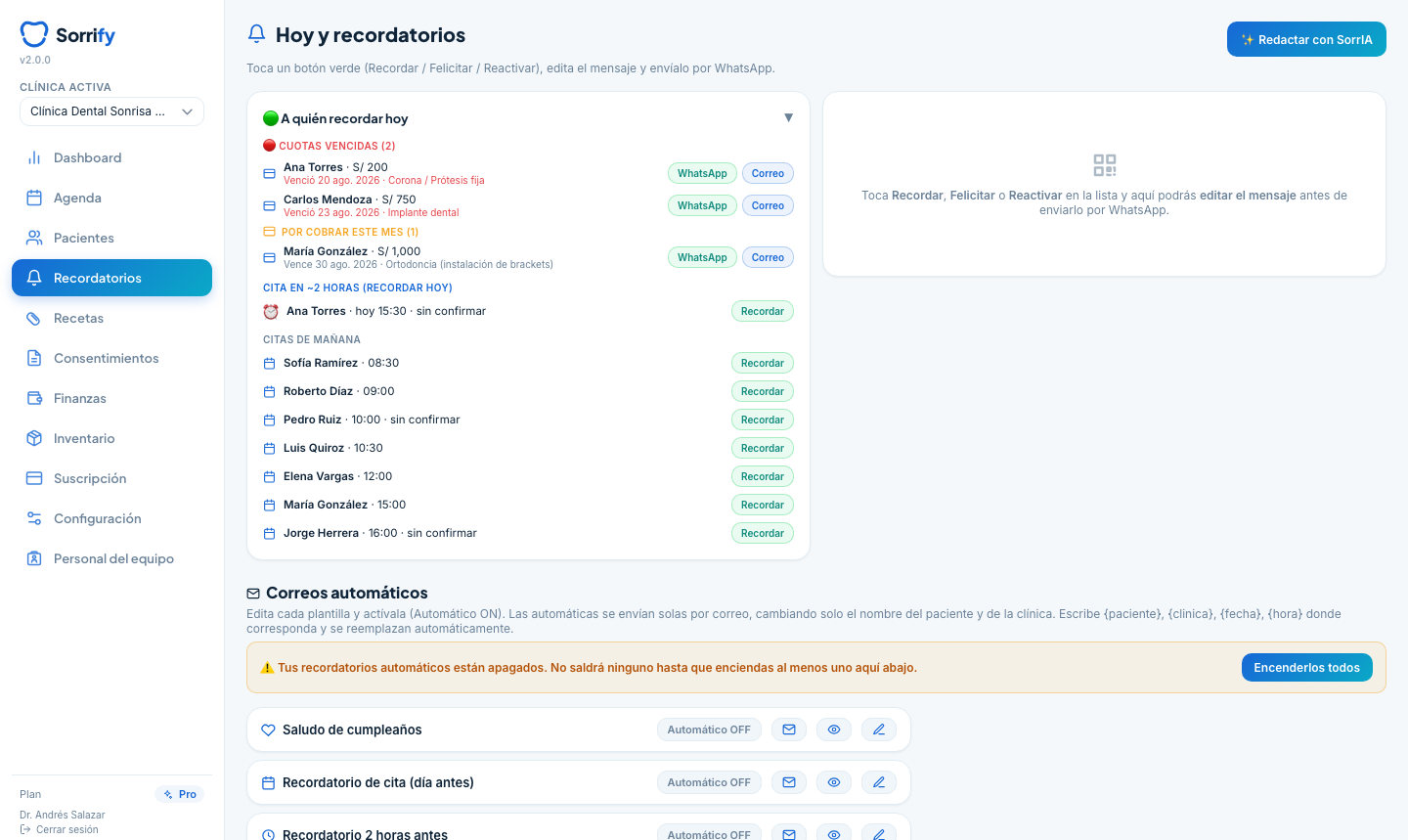Preview Saludo de cumpleaños with the eye icon
1408x840 pixels.
click(x=834, y=729)
